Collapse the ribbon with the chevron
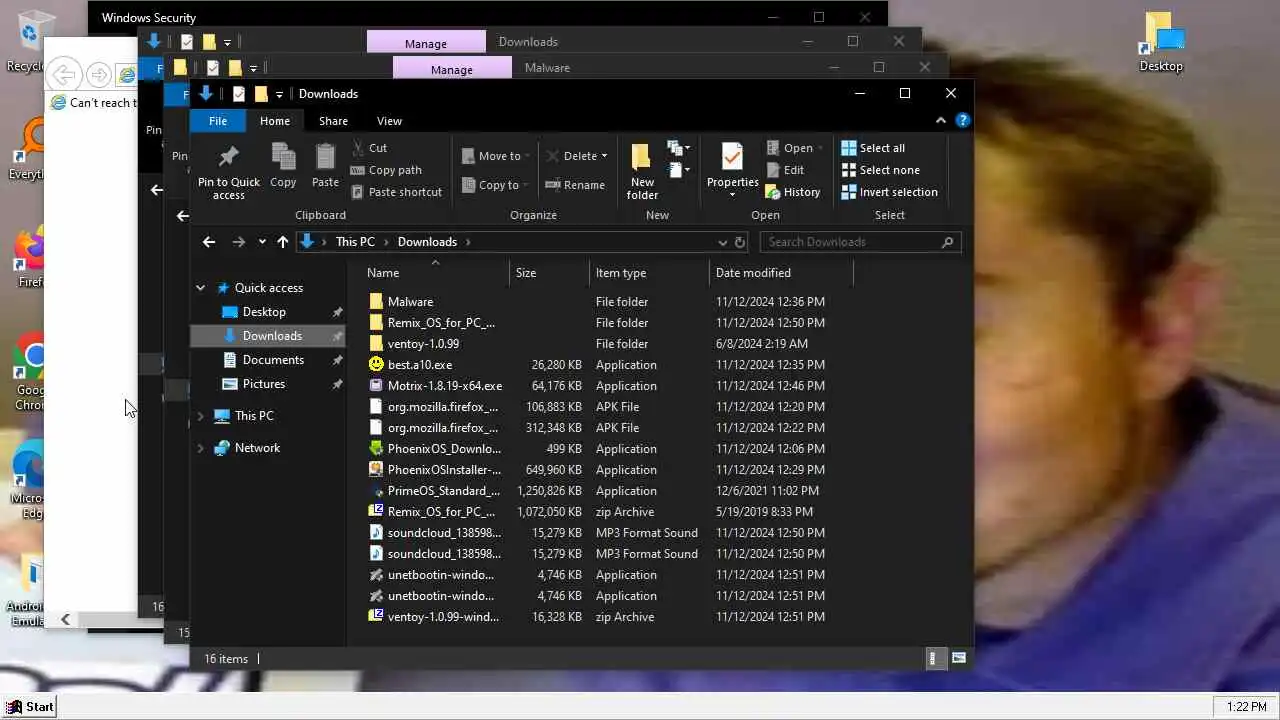The width and height of the screenshot is (1280, 720). pos(940,120)
